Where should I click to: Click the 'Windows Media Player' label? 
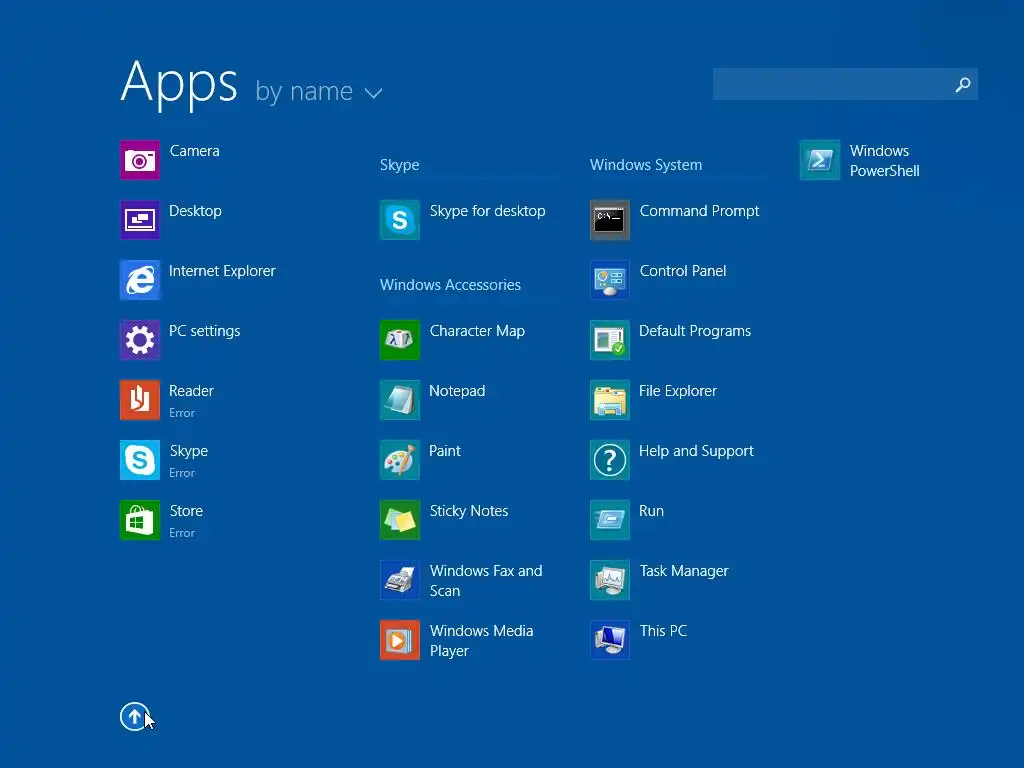tap(481, 641)
